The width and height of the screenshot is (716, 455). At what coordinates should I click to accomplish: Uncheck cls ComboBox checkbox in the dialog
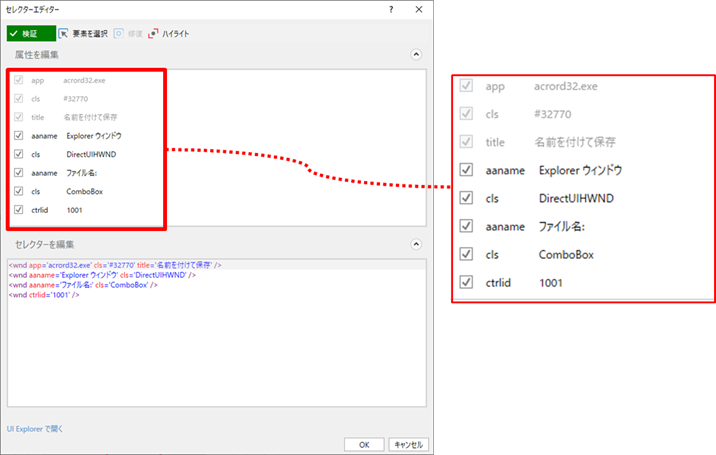(18, 191)
